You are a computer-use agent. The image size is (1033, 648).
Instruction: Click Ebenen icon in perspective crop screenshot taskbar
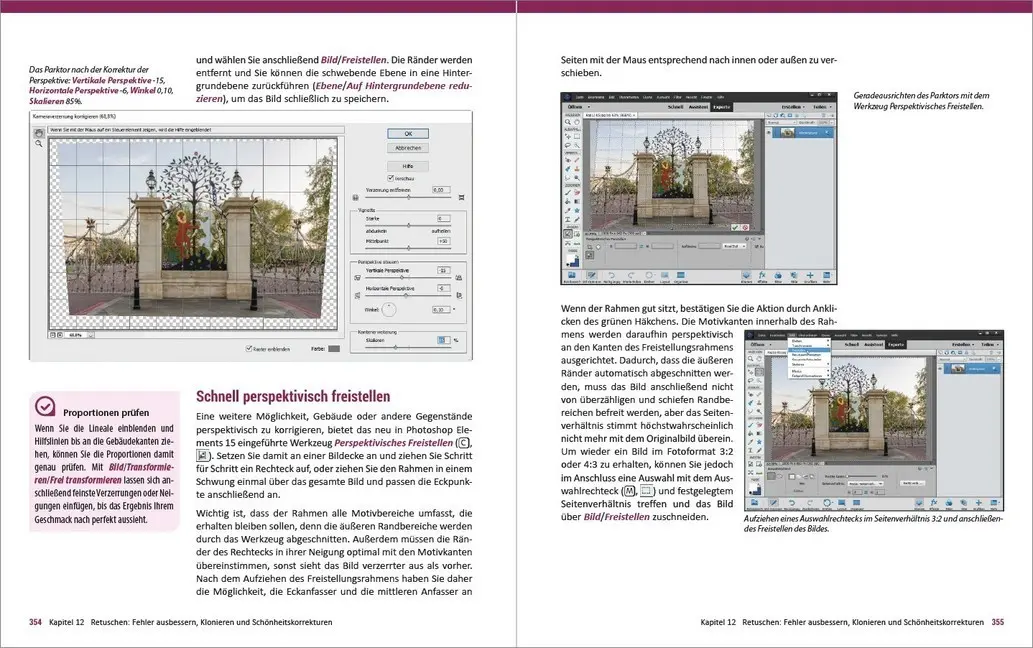[x=746, y=276]
